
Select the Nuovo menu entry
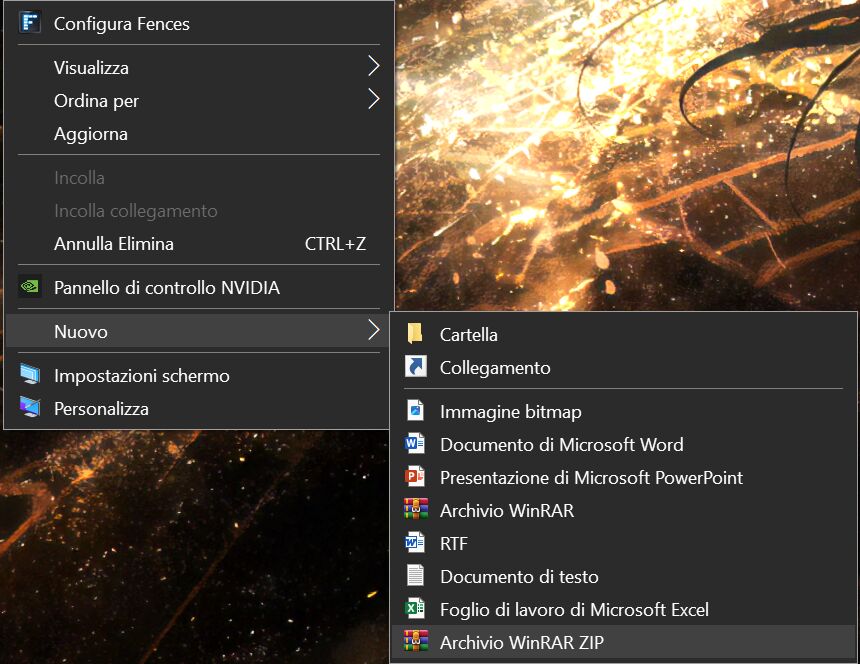197,331
